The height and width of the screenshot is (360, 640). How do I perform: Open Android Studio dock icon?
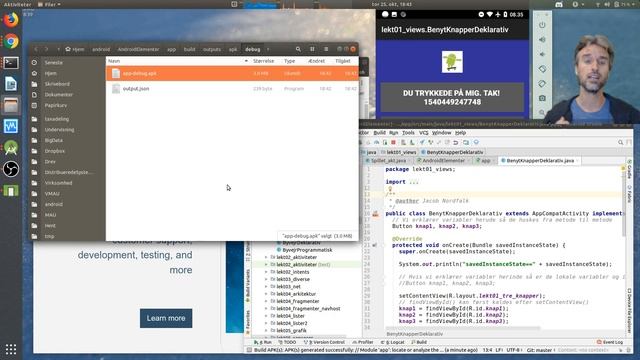[11, 148]
